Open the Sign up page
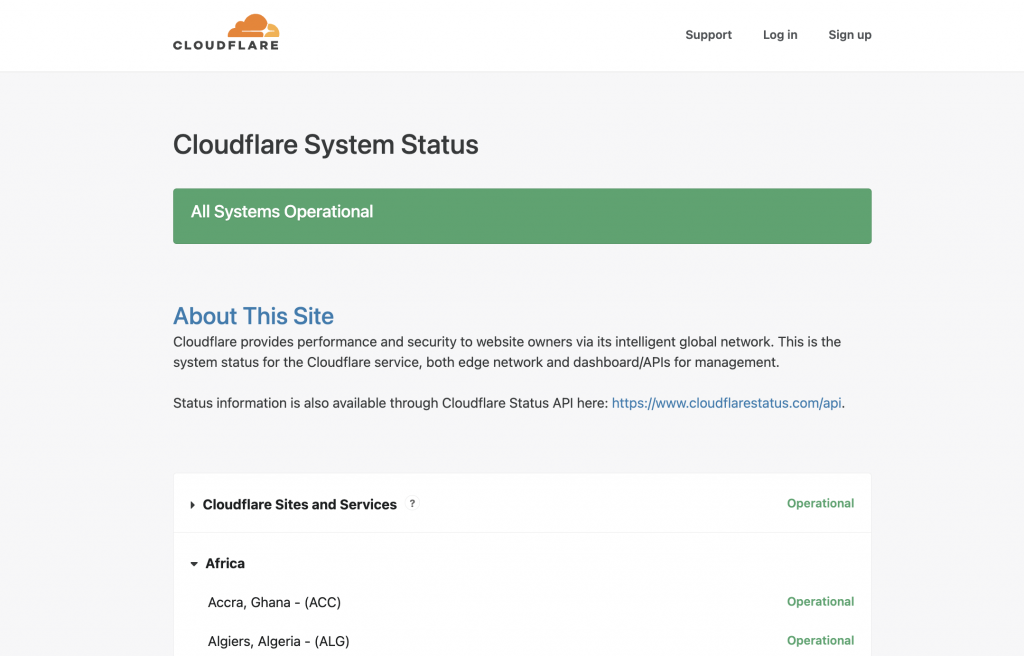Image resolution: width=1024 pixels, height=656 pixels. [850, 35]
